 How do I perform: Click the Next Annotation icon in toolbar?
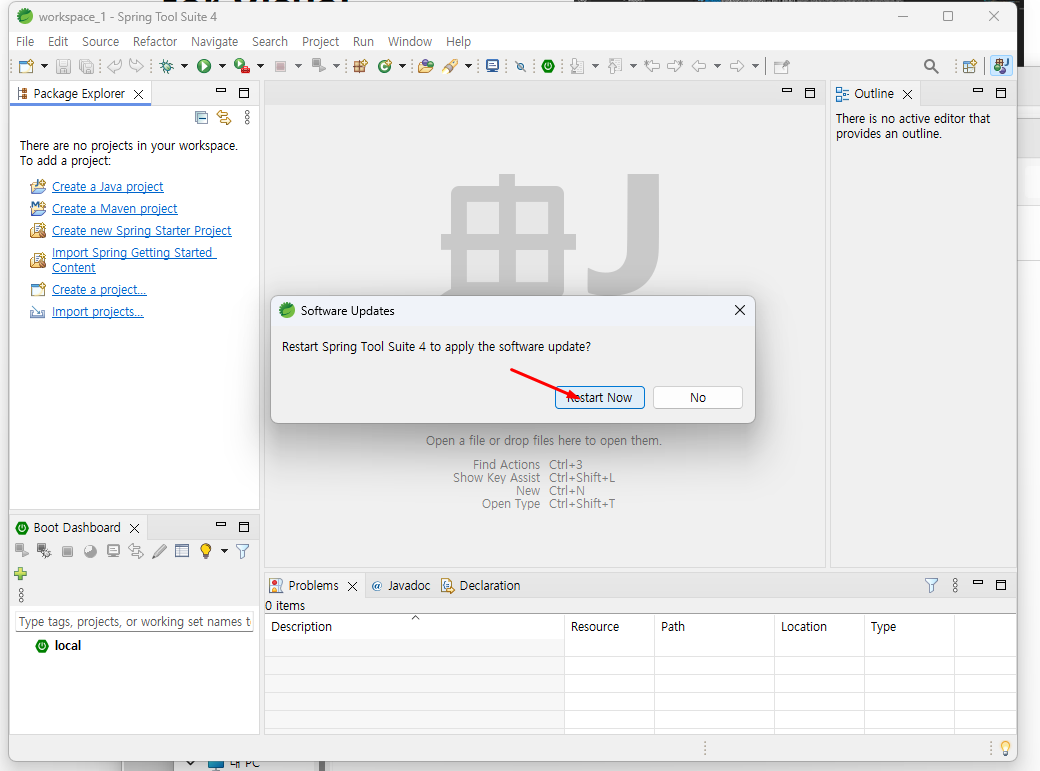click(577, 66)
